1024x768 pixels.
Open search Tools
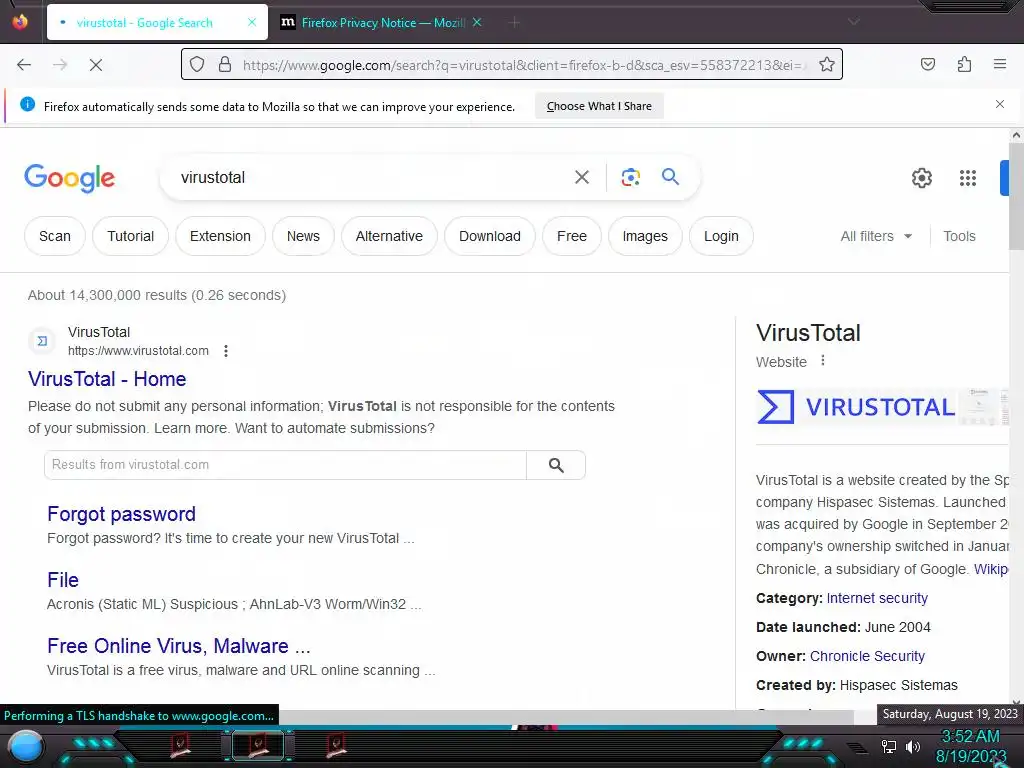[x=959, y=236]
